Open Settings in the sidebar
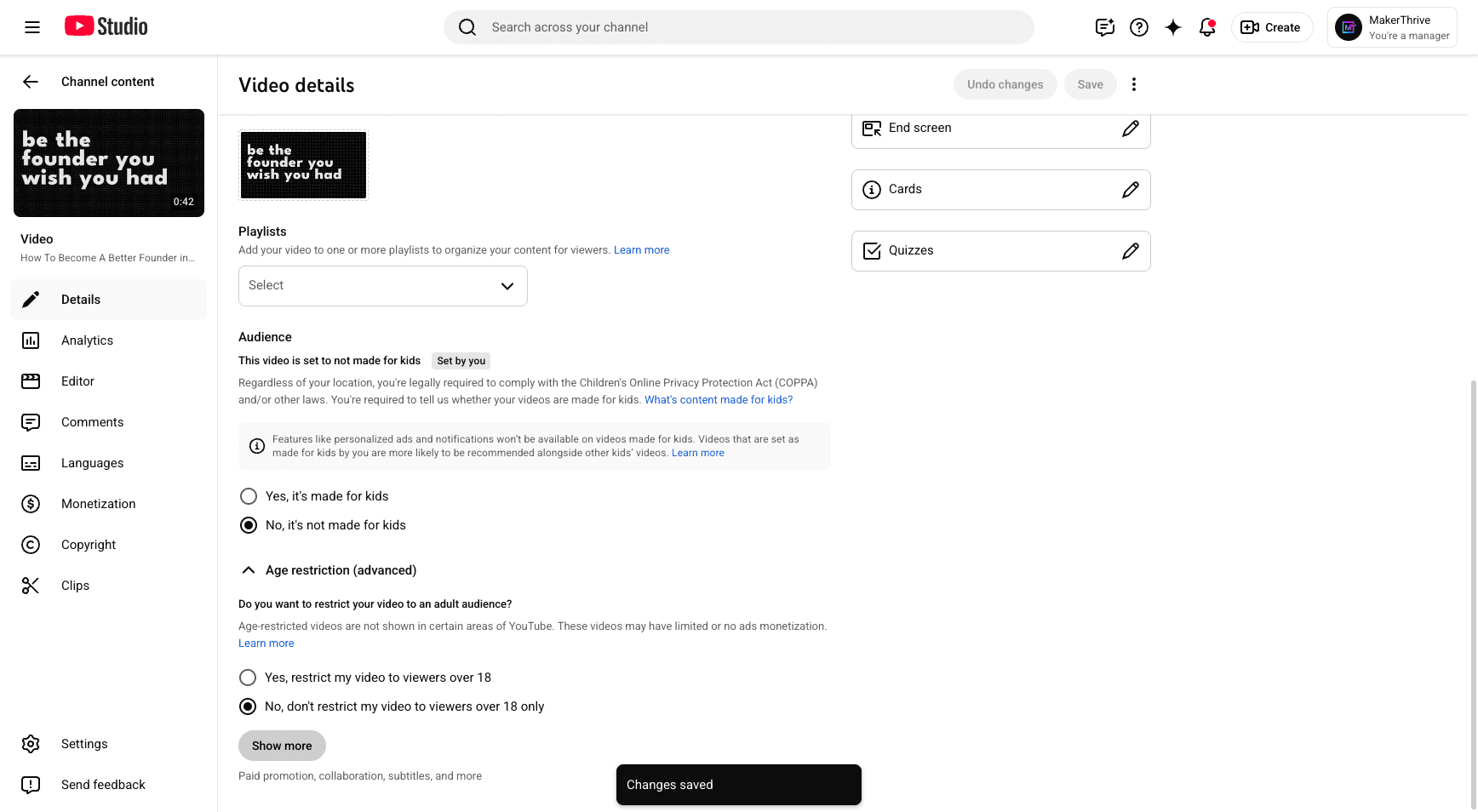Viewport: 1478px width, 812px height. (109, 744)
